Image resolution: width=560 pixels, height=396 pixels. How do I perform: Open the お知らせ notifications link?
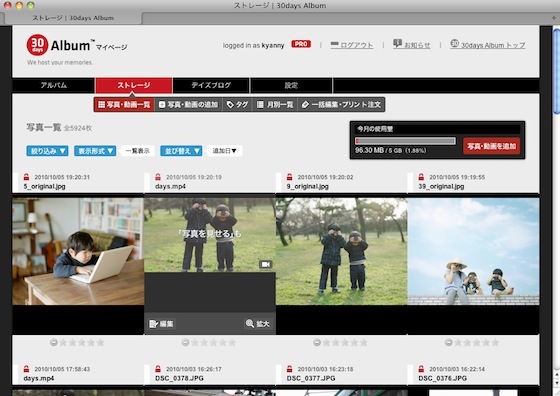pyautogui.click(x=411, y=45)
